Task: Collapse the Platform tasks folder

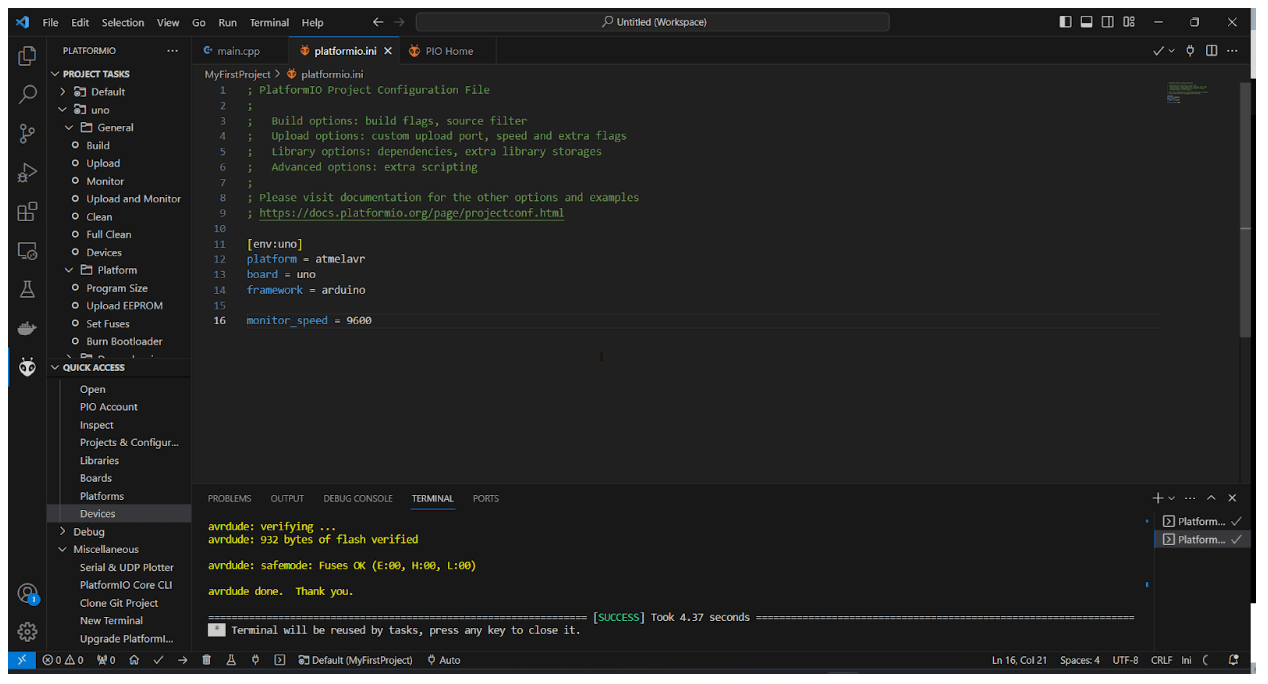Action: coord(69,270)
